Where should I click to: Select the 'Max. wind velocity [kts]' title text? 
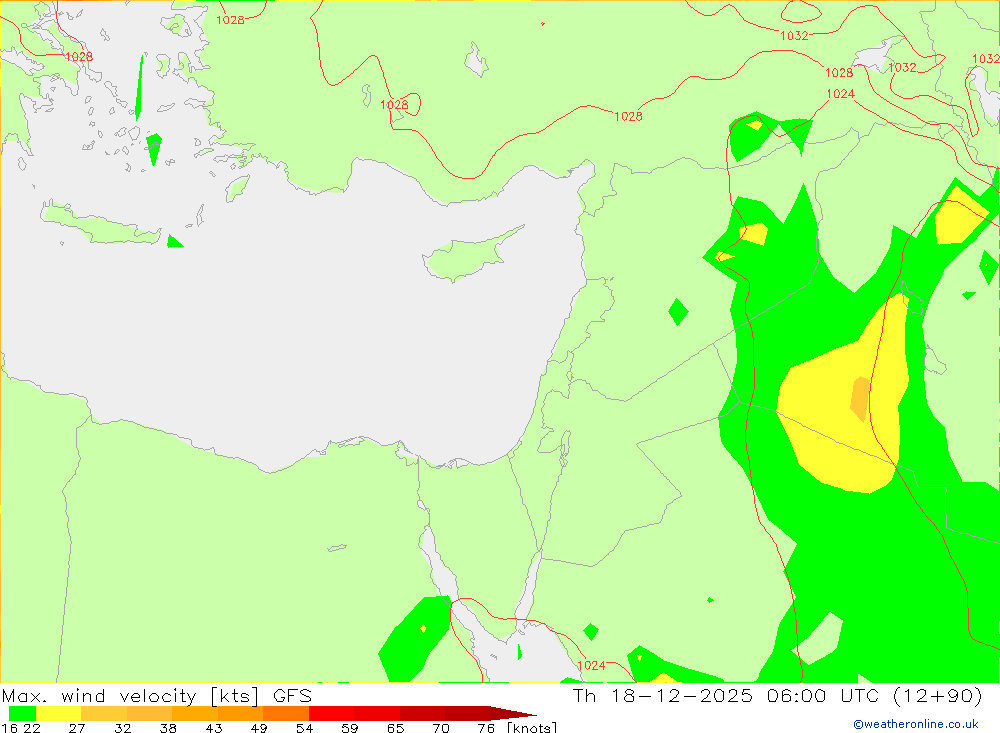[x=130, y=695]
